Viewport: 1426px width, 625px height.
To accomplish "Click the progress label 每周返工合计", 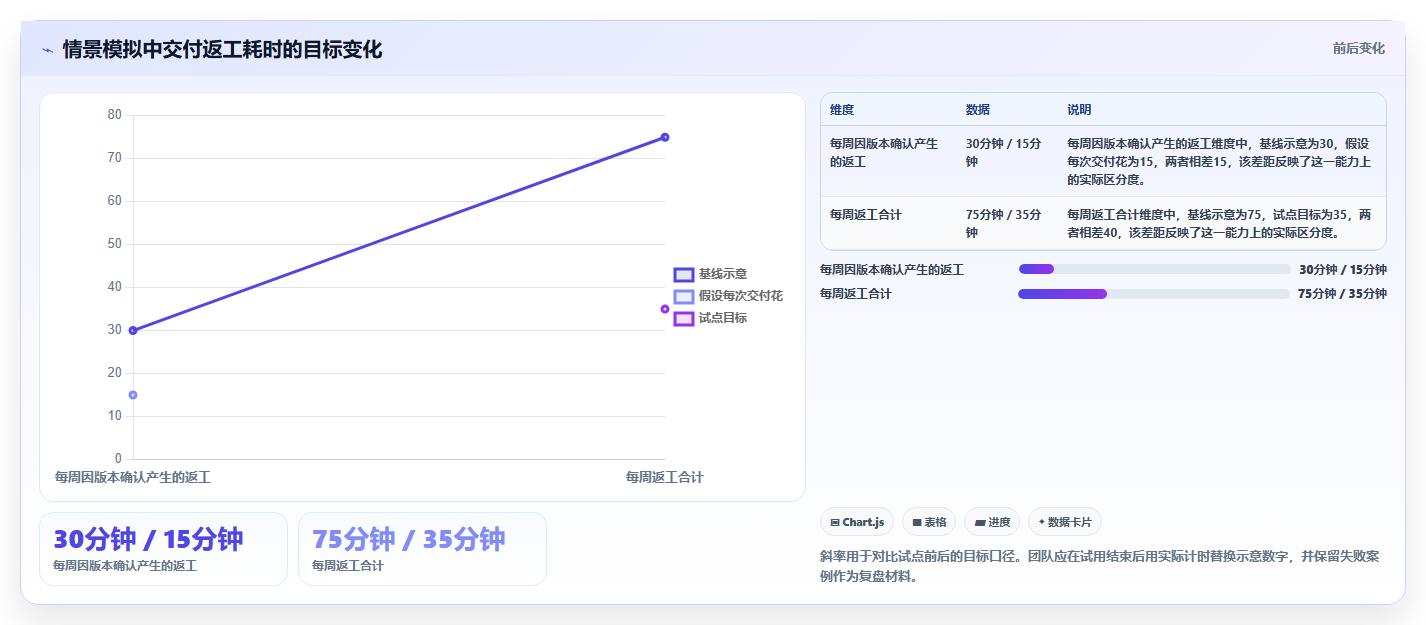I will [856, 294].
